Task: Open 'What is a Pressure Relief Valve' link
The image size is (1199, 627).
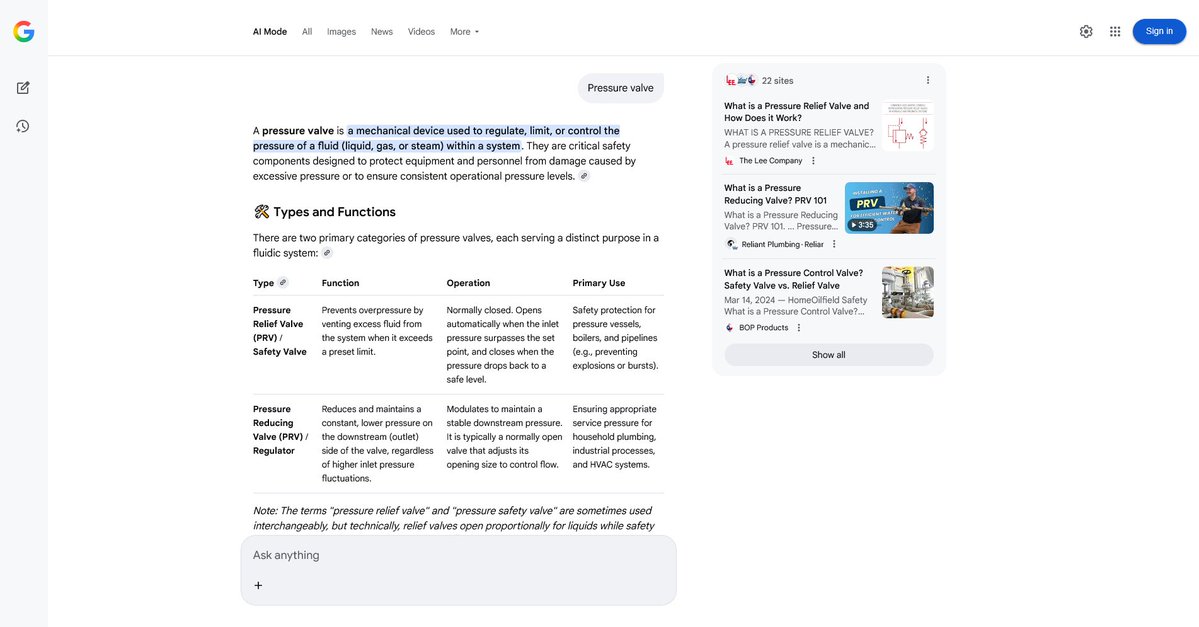Action: point(796,112)
